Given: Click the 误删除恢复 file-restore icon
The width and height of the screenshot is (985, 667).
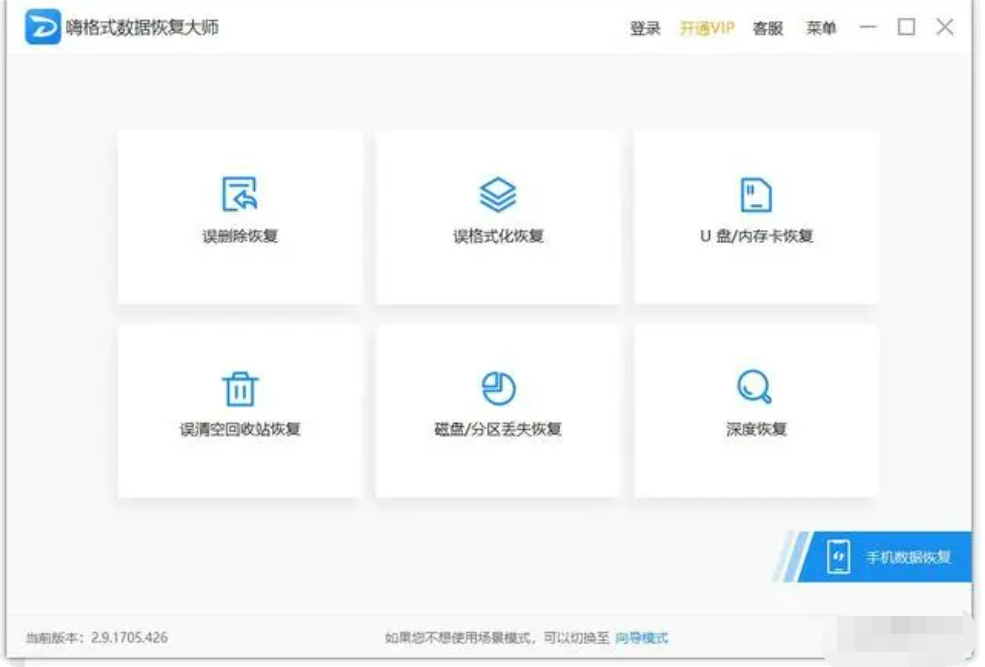Looking at the screenshot, I should 240,194.
